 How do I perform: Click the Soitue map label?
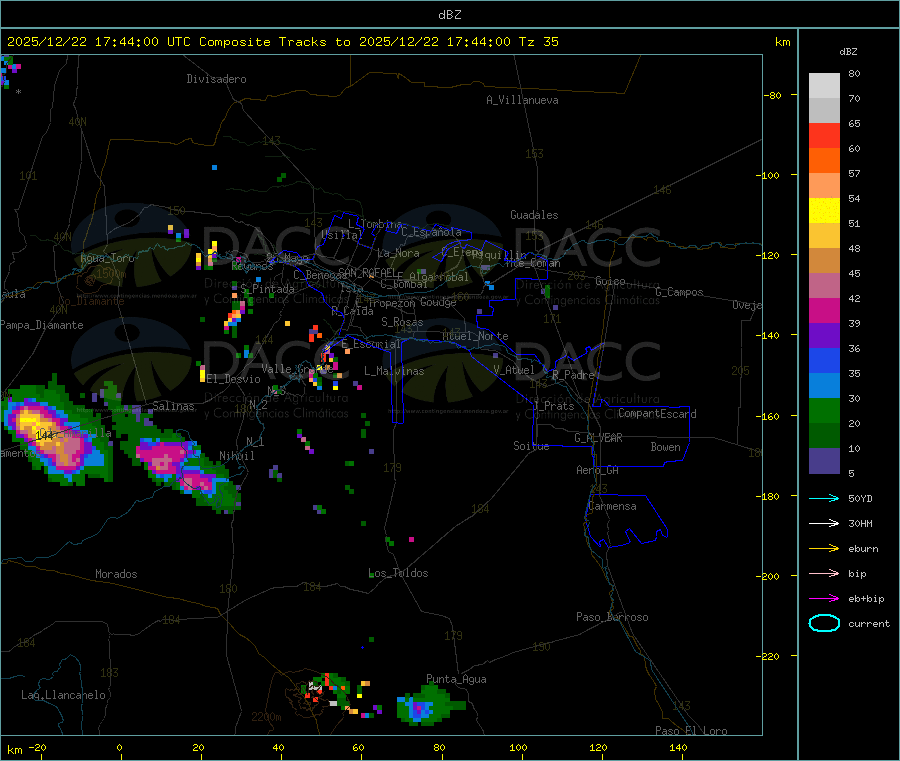click(x=531, y=446)
